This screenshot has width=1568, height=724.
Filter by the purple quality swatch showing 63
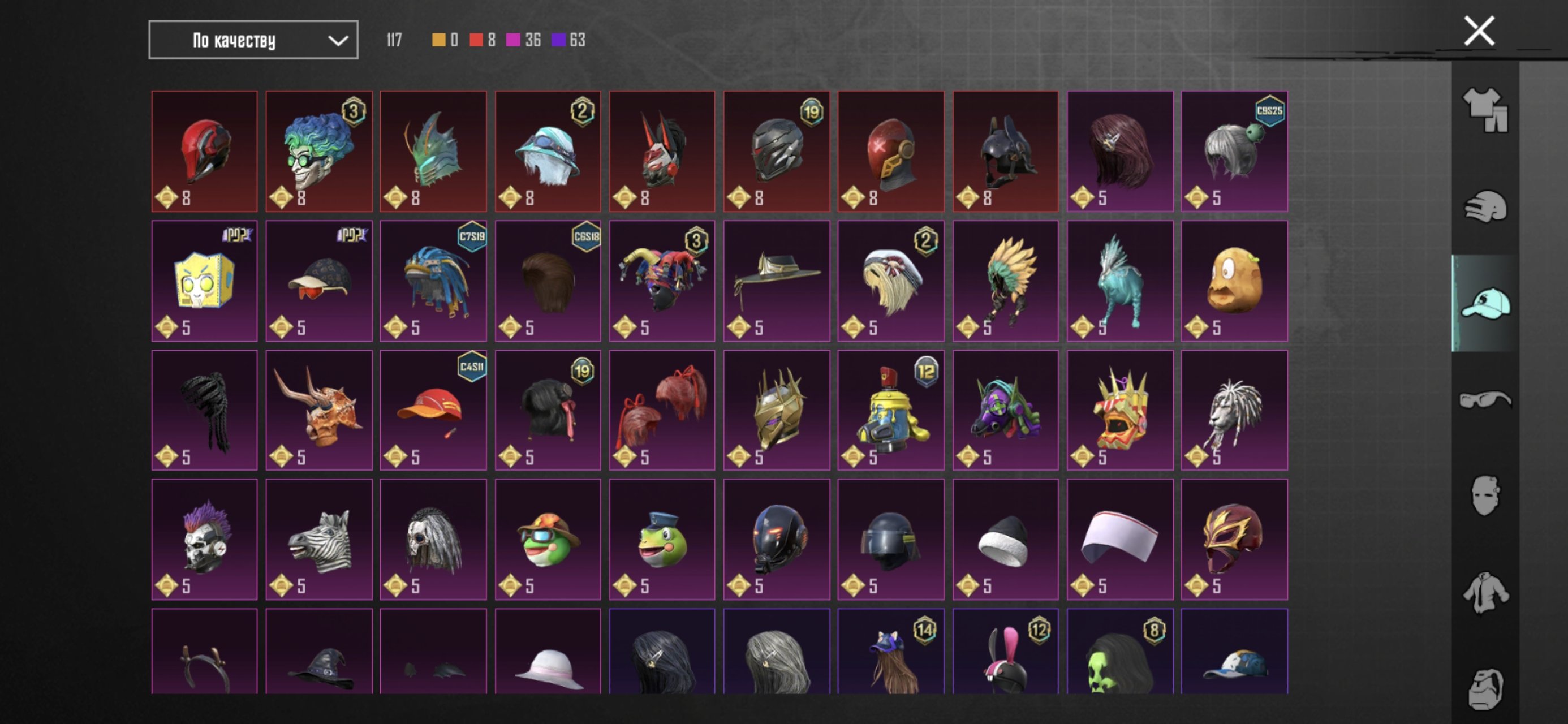pos(558,40)
